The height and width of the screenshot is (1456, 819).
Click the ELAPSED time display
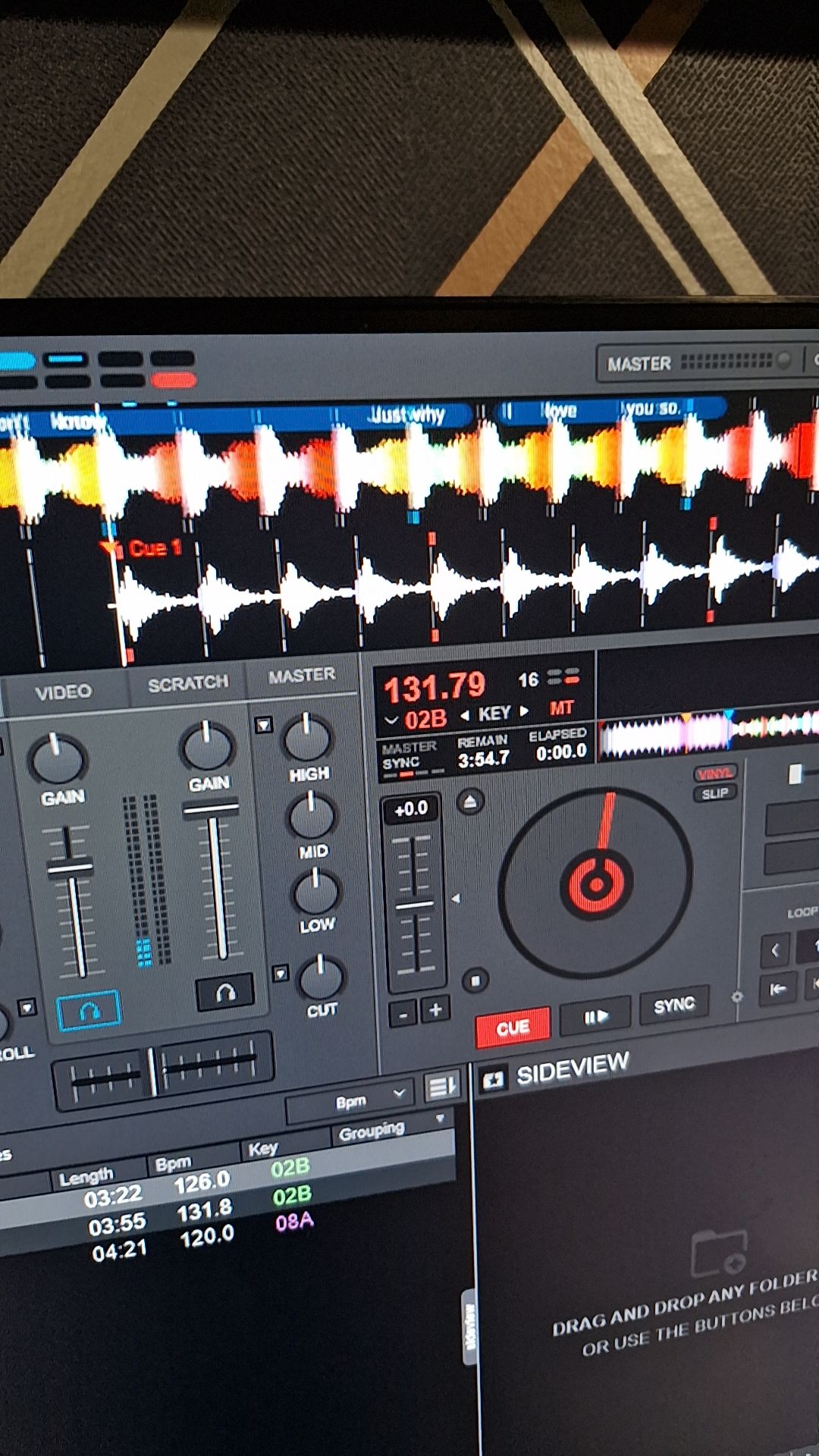(560, 745)
